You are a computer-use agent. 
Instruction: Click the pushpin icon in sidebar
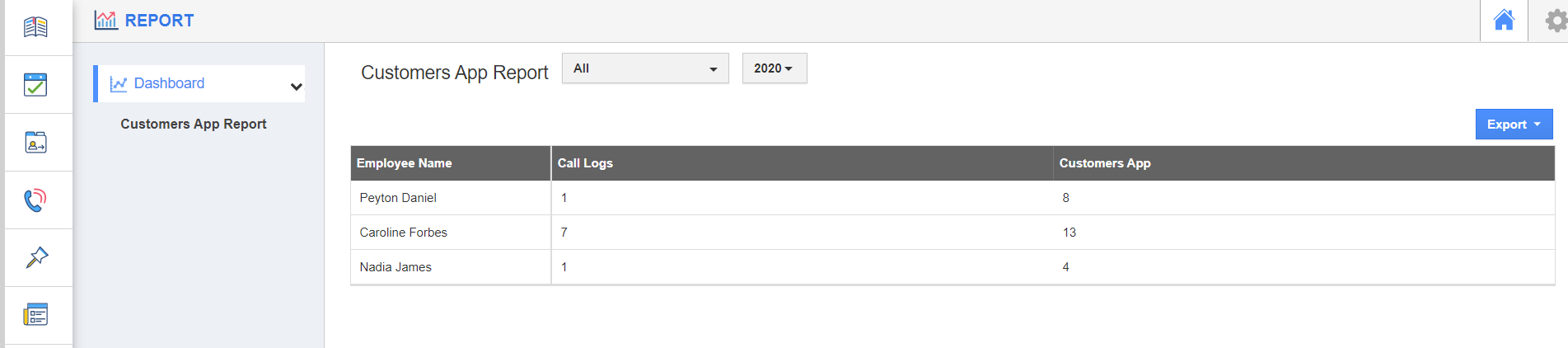tap(36, 257)
